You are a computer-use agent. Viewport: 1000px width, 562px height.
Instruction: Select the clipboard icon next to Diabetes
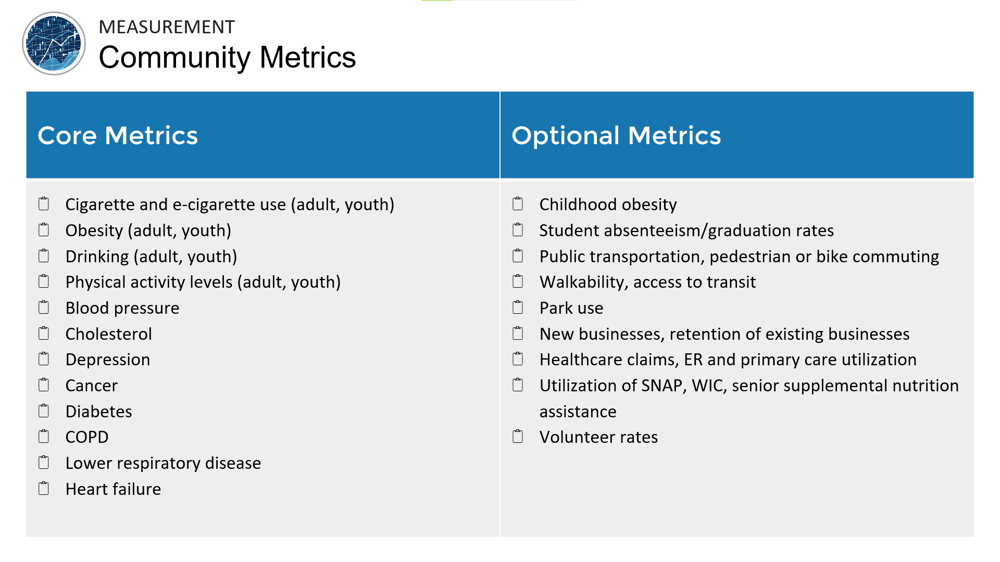(x=44, y=410)
